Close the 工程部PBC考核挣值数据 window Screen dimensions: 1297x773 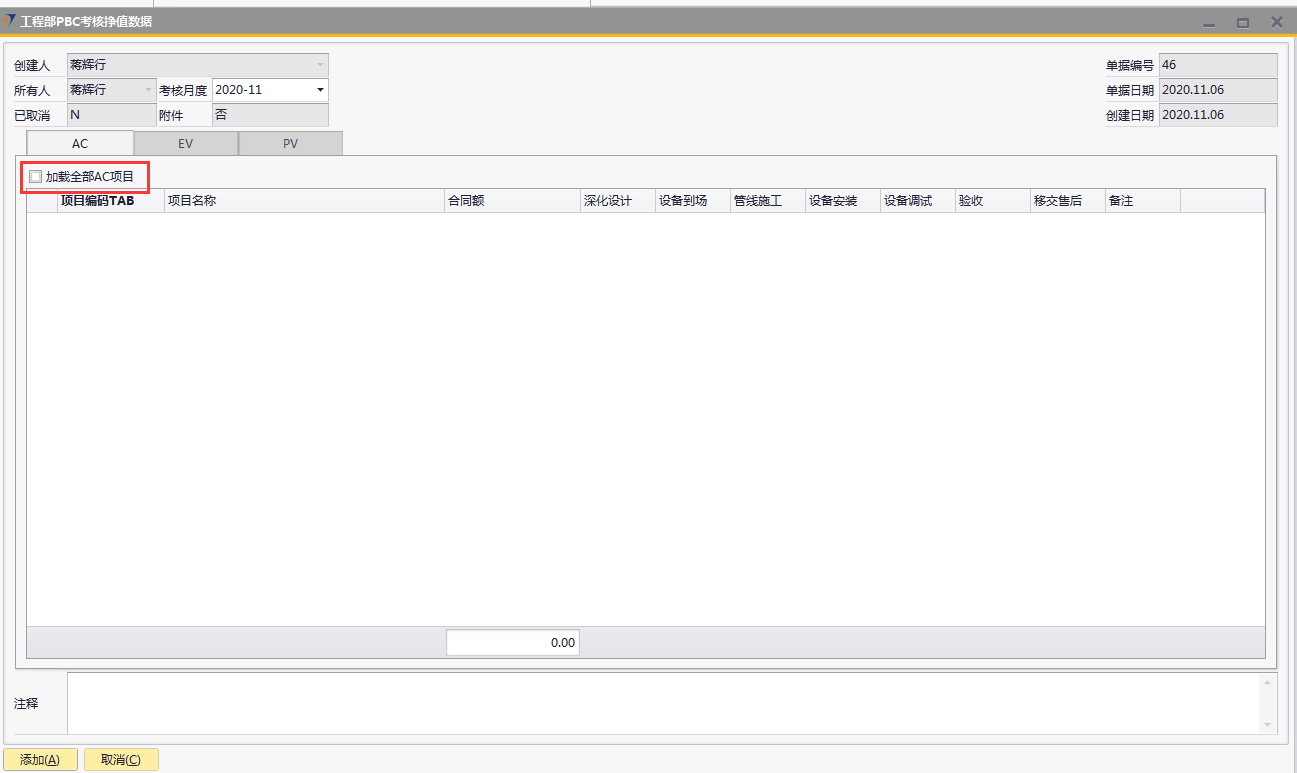(x=1277, y=22)
